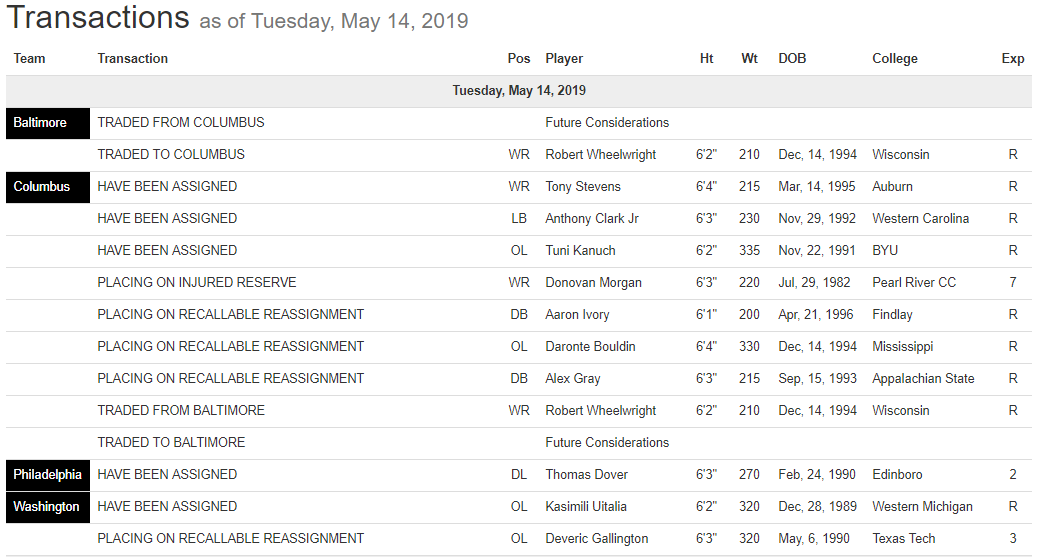The width and height of the screenshot is (1038, 557).
Task: Open Deveric Gallington's player entry
Action: click(597, 539)
